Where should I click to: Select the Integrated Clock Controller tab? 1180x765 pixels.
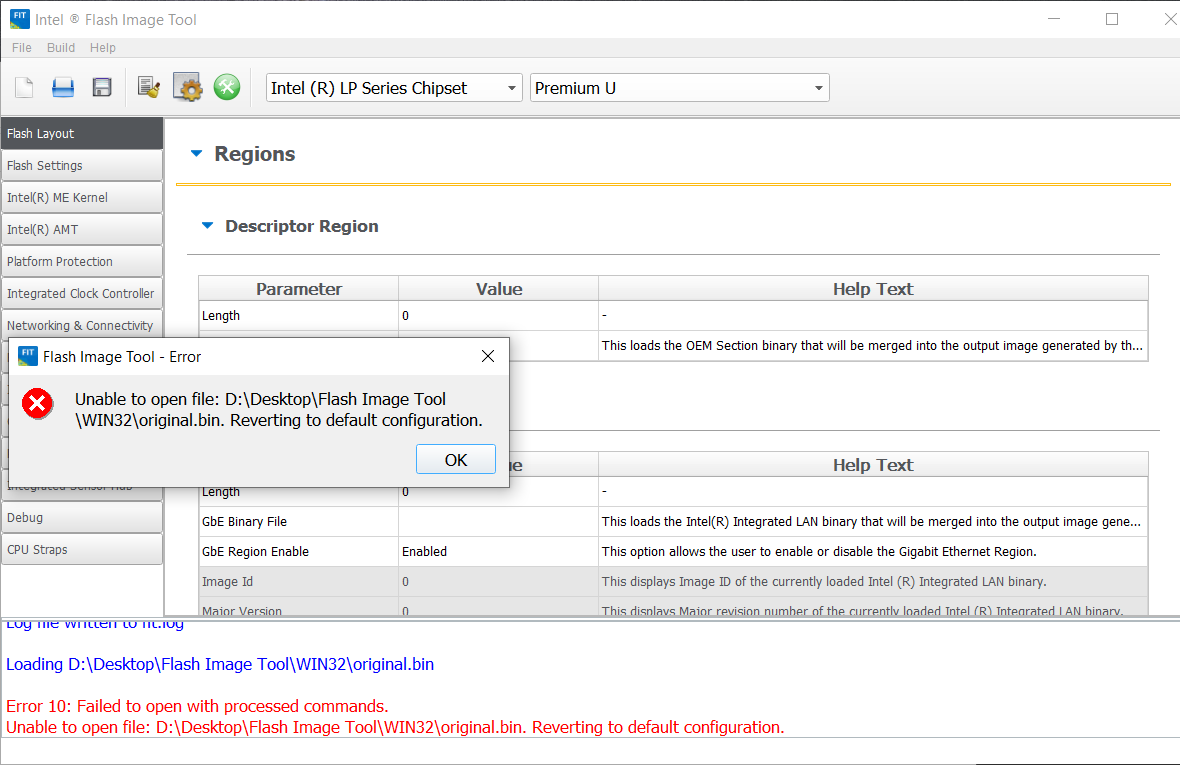[81, 293]
